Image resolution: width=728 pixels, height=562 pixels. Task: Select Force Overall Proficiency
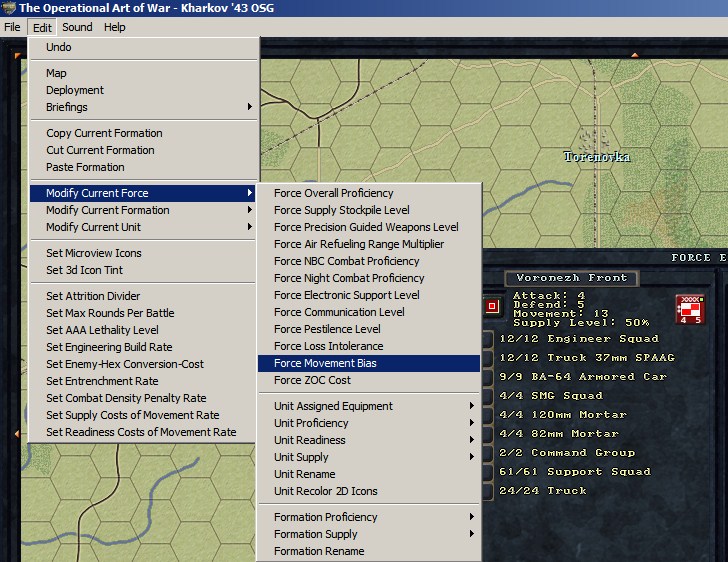pos(369,193)
